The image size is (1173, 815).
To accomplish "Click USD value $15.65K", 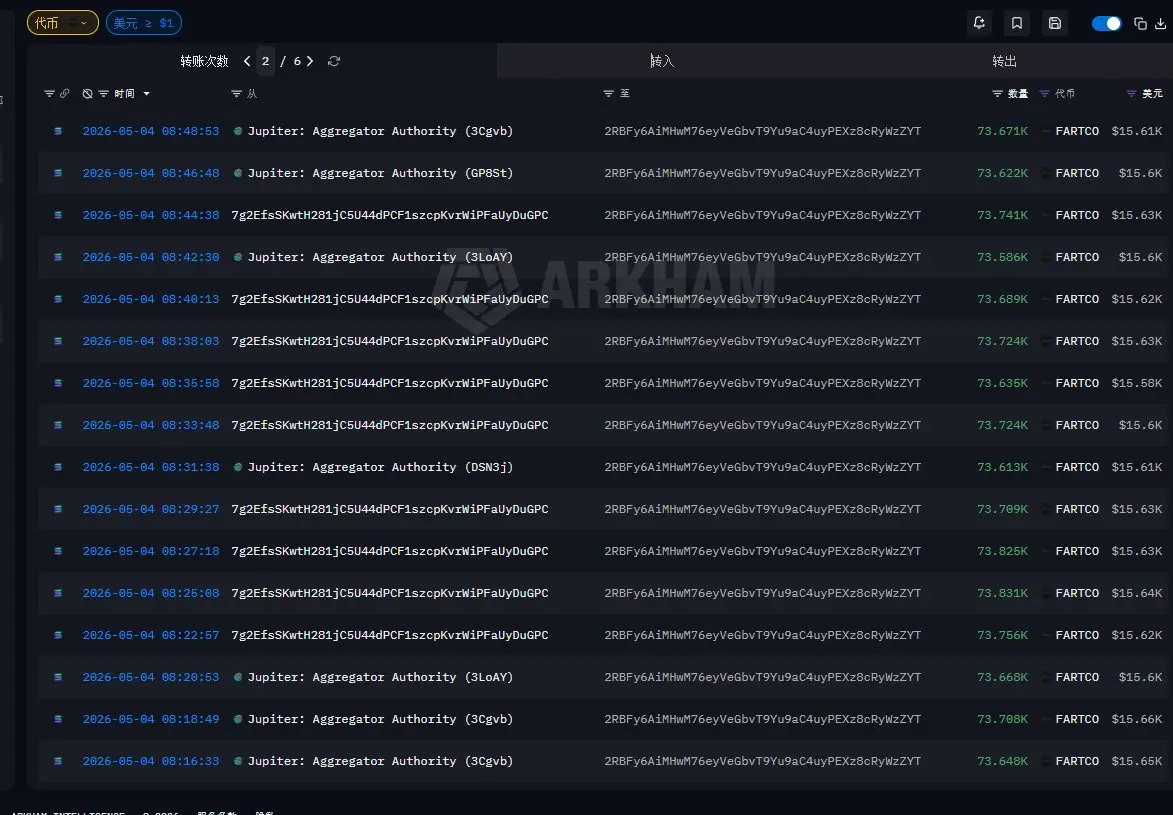I will click(1137, 761).
